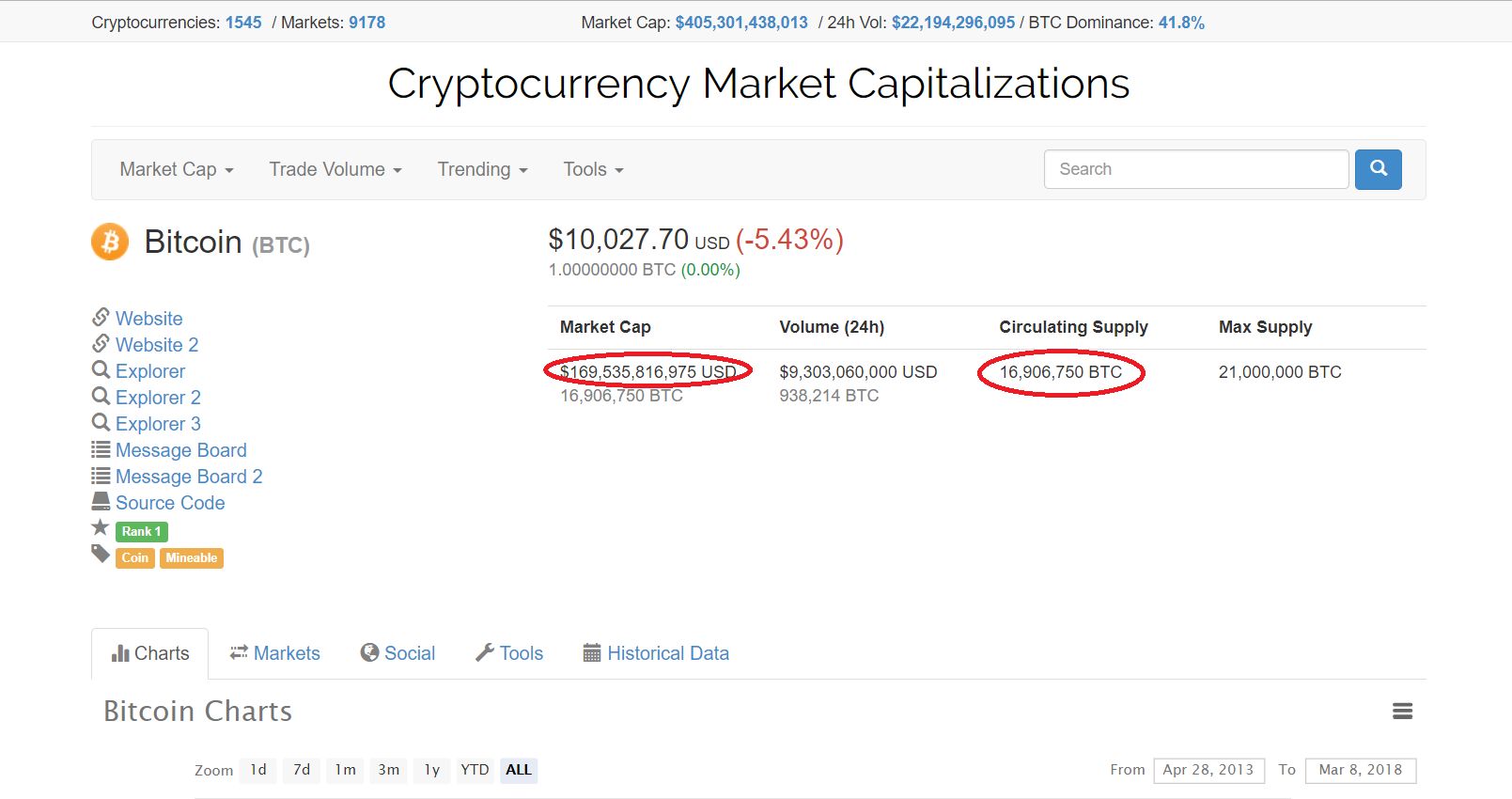Click the star icon beside Rank 1

(x=100, y=527)
